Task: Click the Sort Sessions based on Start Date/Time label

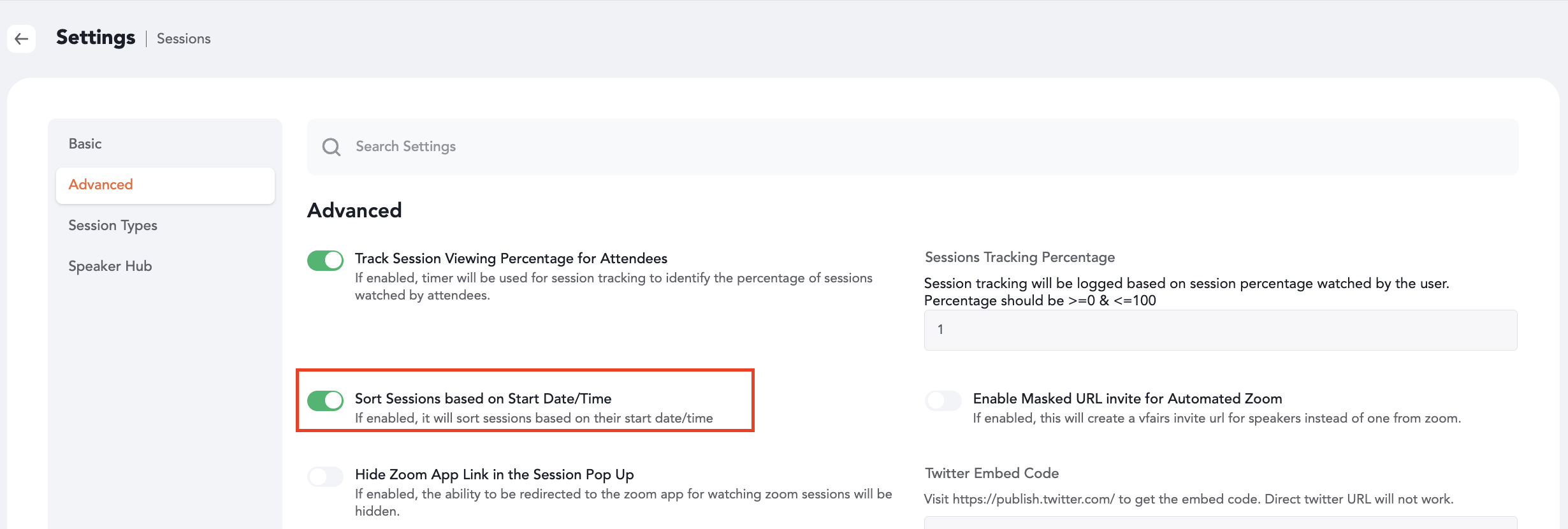Action: click(x=483, y=399)
